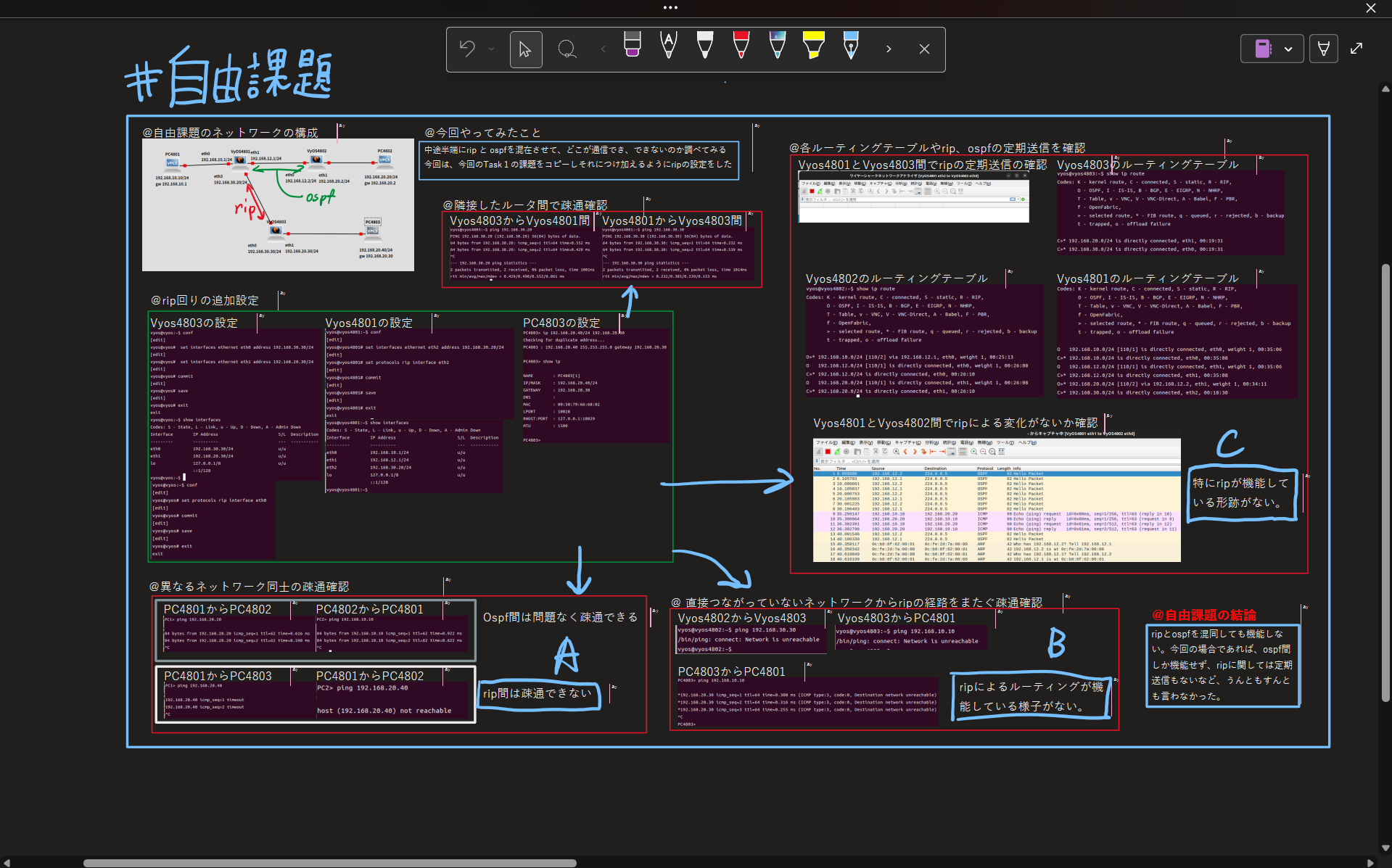Open the dropdown next to Undo
The width and height of the screenshot is (1392, 868).
[492, 49]
